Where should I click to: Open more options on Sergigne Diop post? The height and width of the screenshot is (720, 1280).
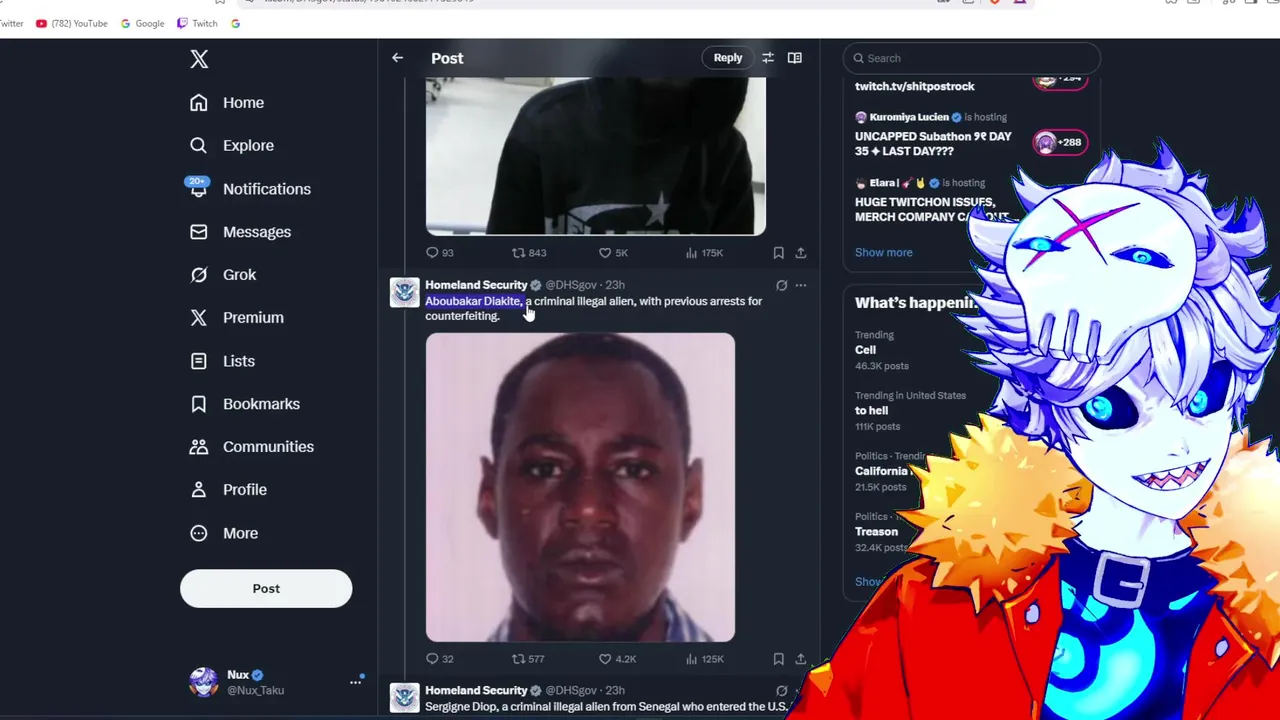pyautogui.click(x=801, y=690)
